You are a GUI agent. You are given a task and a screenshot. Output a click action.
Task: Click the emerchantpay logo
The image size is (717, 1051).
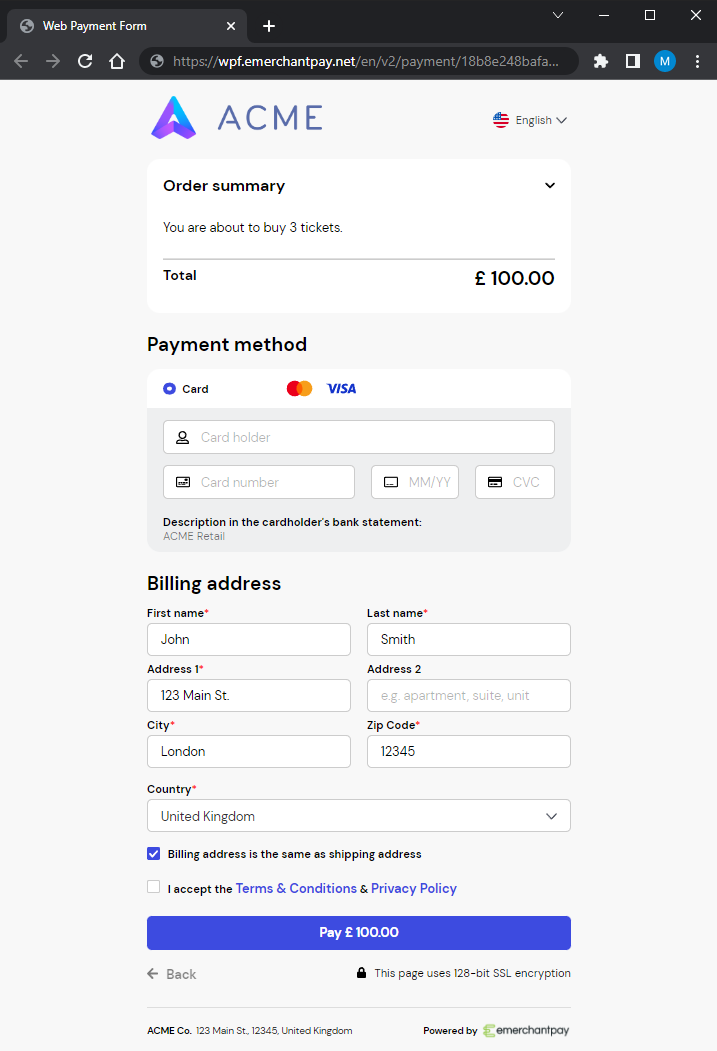(526, 1030)
